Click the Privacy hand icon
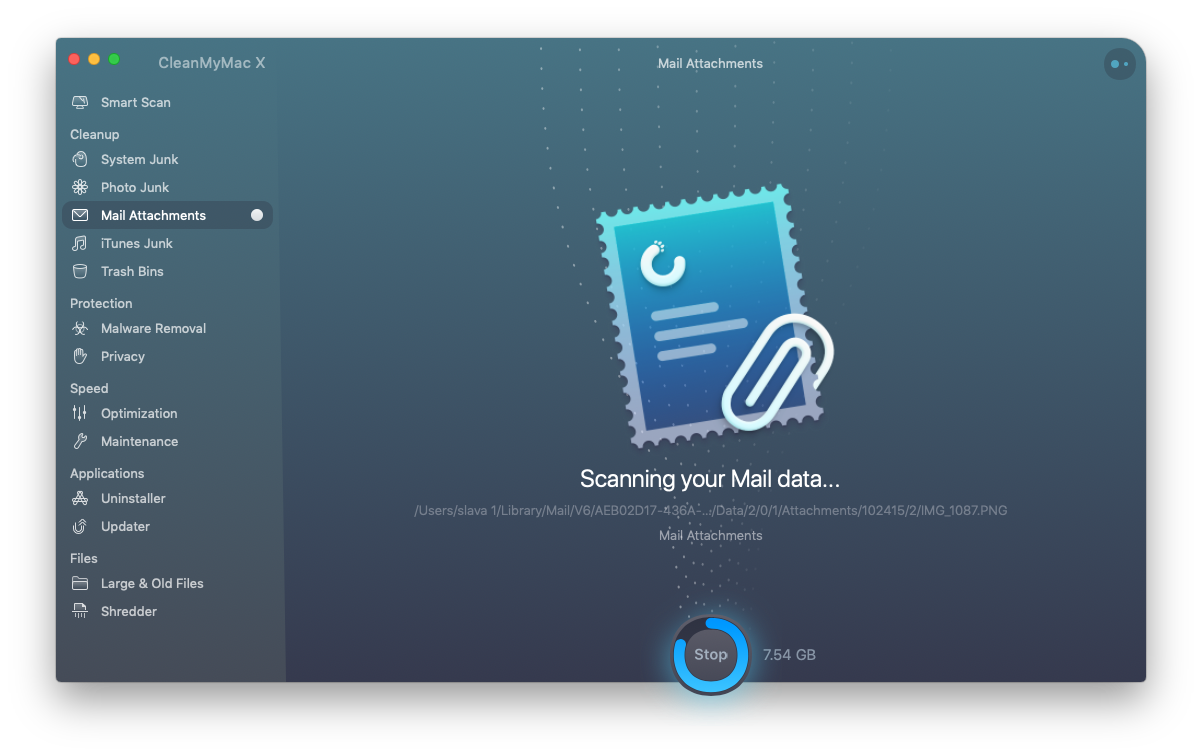1202x756 pixels. pyautogui.click(x=80, y=356)
